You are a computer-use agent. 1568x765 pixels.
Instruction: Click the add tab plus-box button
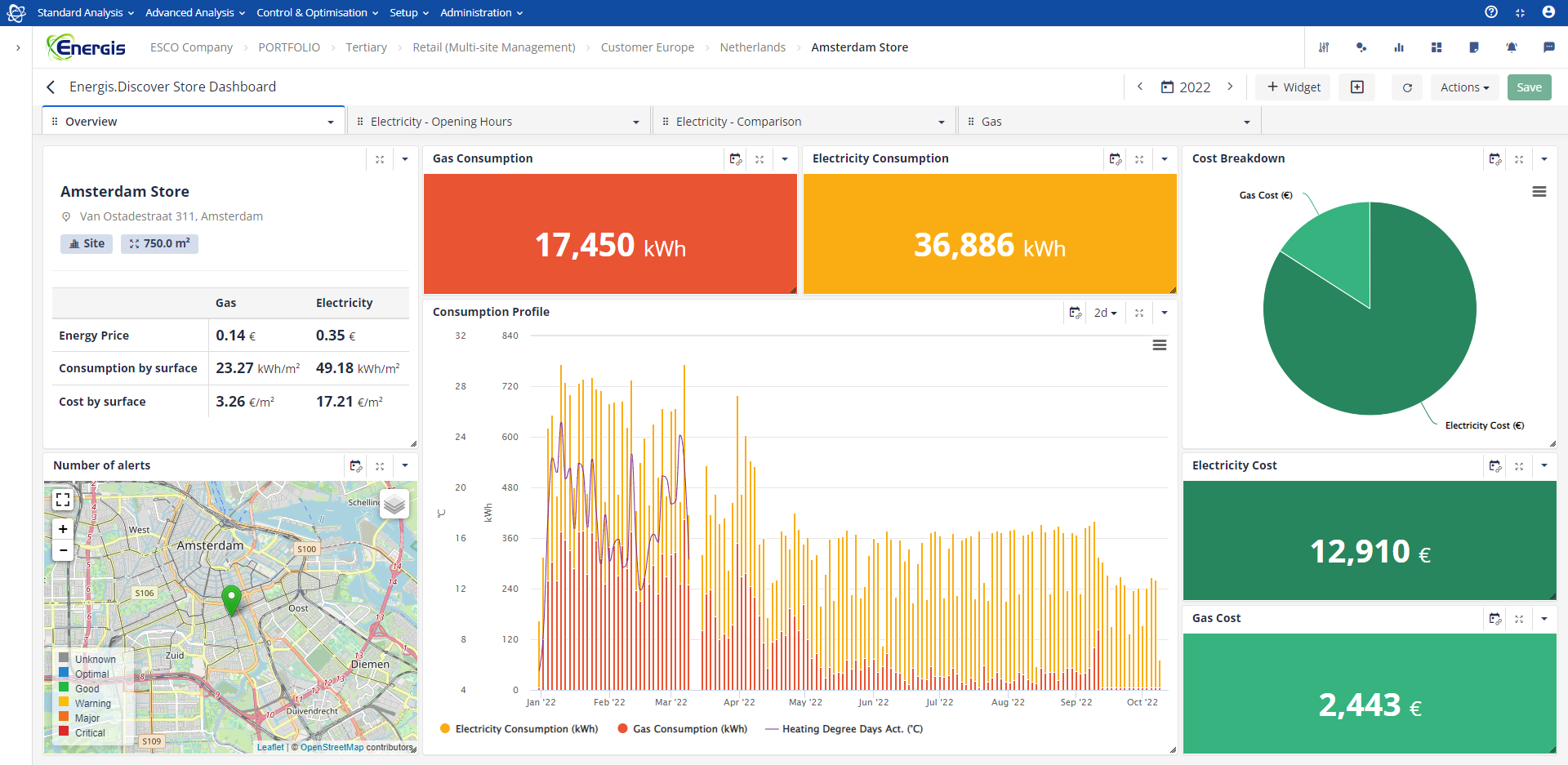1357,87
